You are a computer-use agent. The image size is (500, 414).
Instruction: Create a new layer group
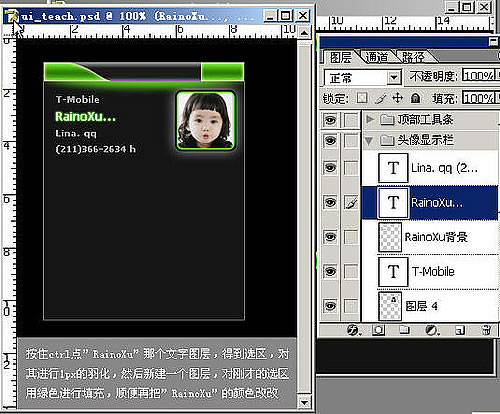point(404,330)
